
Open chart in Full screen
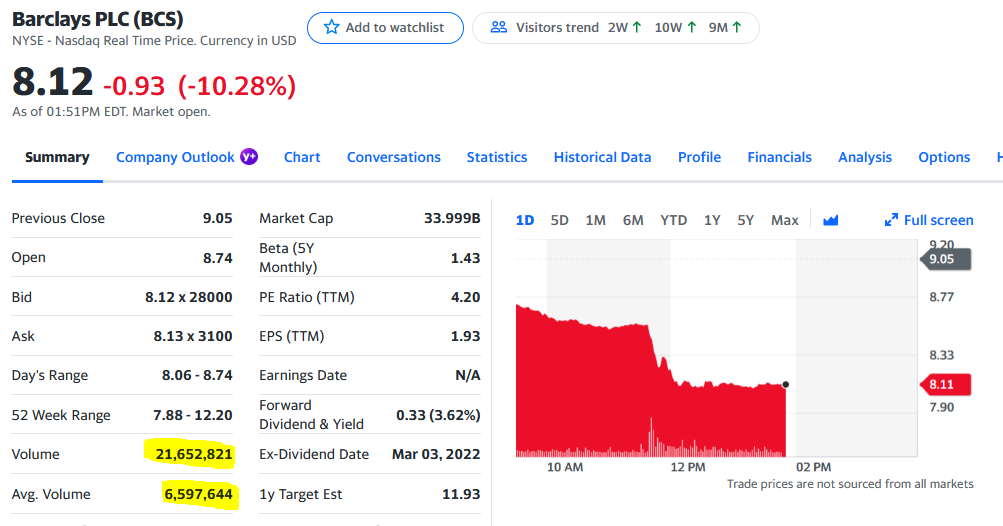929,220
